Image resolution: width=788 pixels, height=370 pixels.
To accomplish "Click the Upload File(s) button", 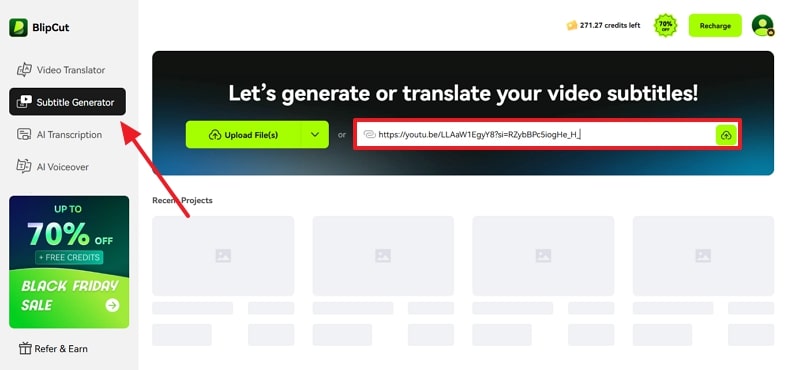I will (243, 135).
